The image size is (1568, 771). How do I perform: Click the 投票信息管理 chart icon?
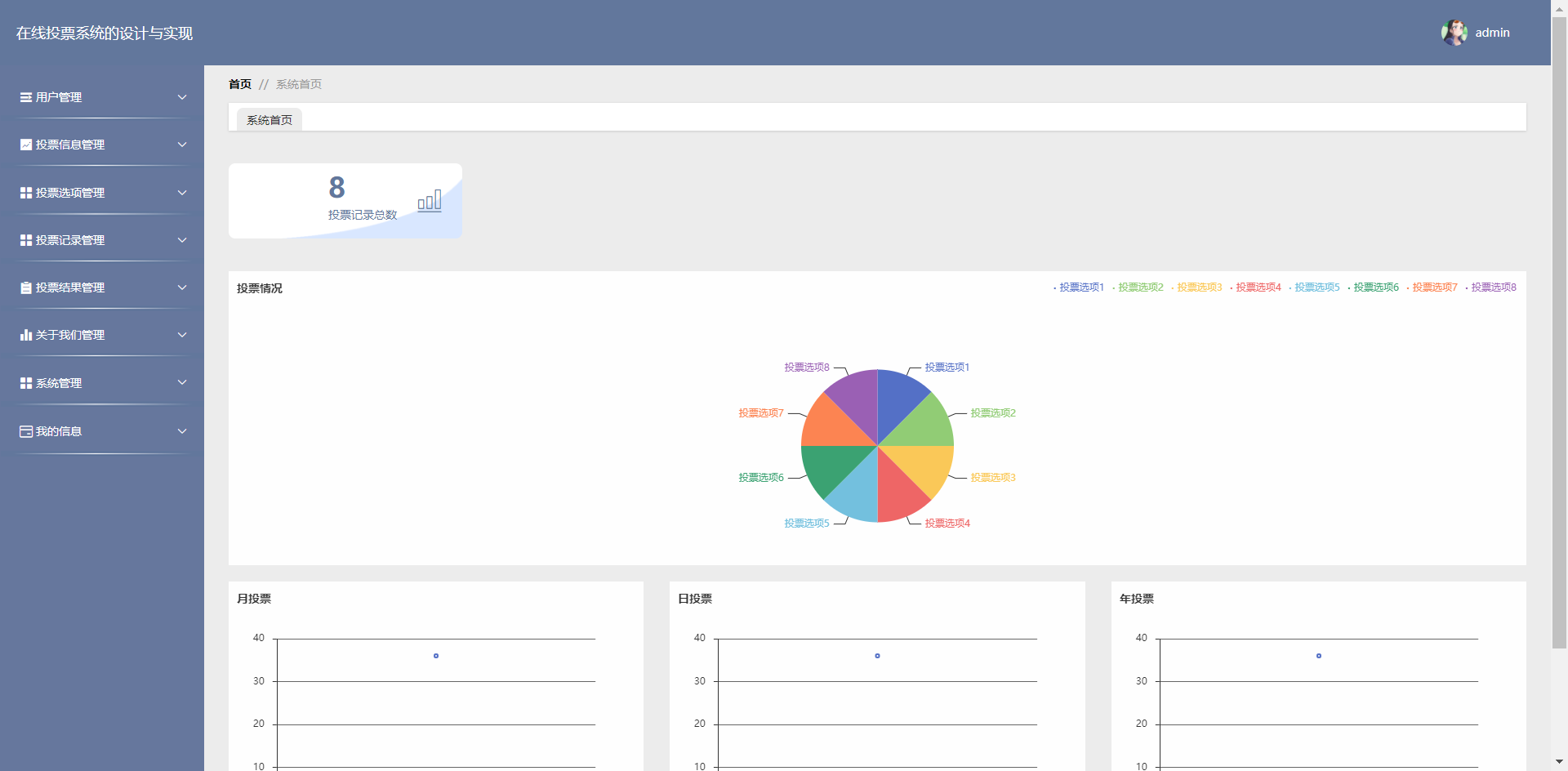pyautogui.click(x=26, y=145)
